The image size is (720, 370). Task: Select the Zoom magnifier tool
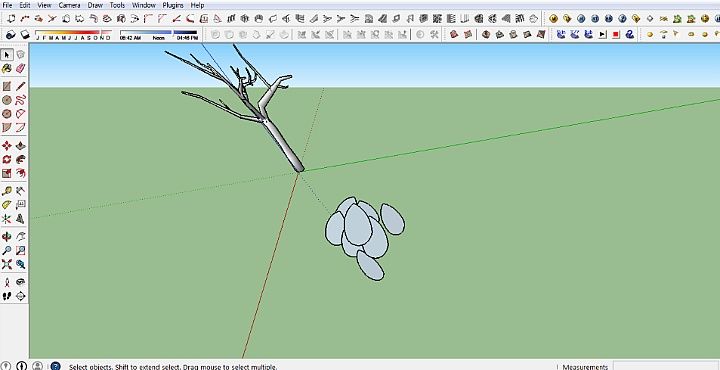click(7, 251)
